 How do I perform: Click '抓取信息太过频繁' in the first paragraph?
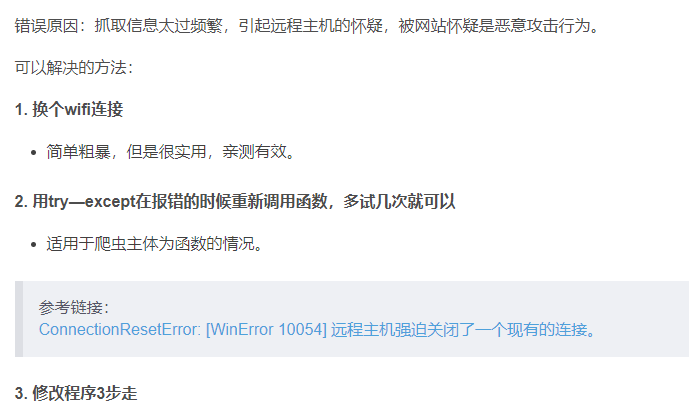(158, 25)
